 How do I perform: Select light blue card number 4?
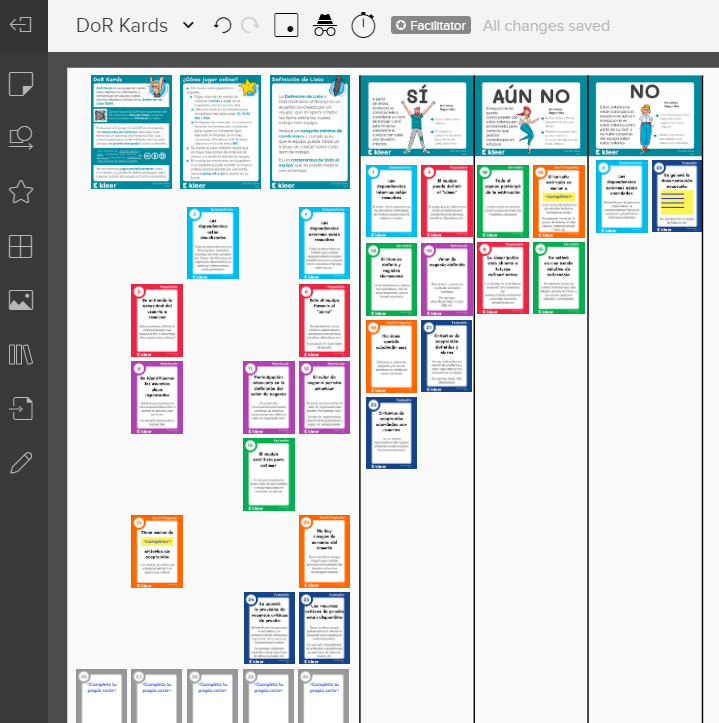(324, 243)
